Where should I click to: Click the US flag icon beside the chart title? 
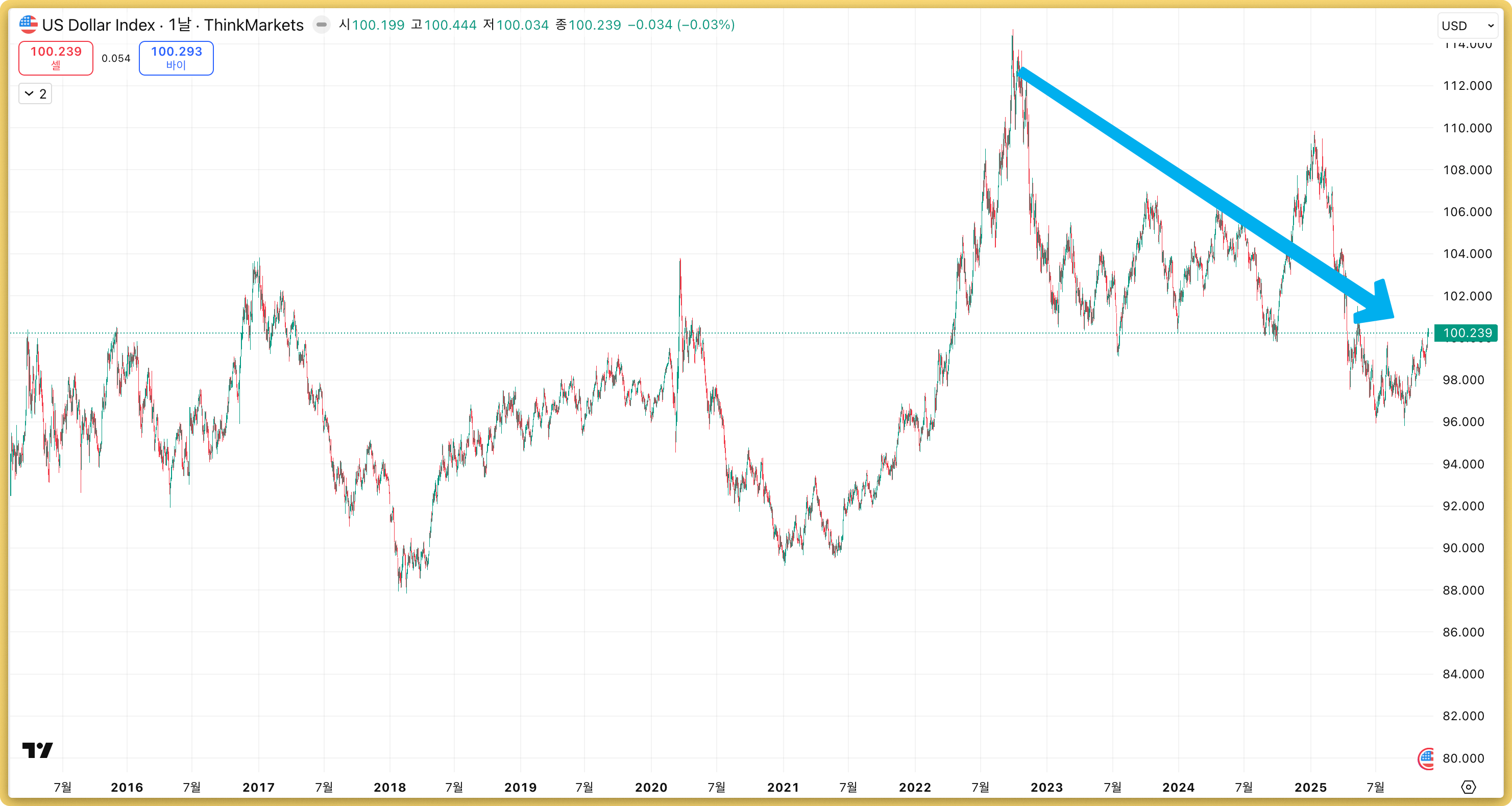pyautogui.click(x=28, y=25)
